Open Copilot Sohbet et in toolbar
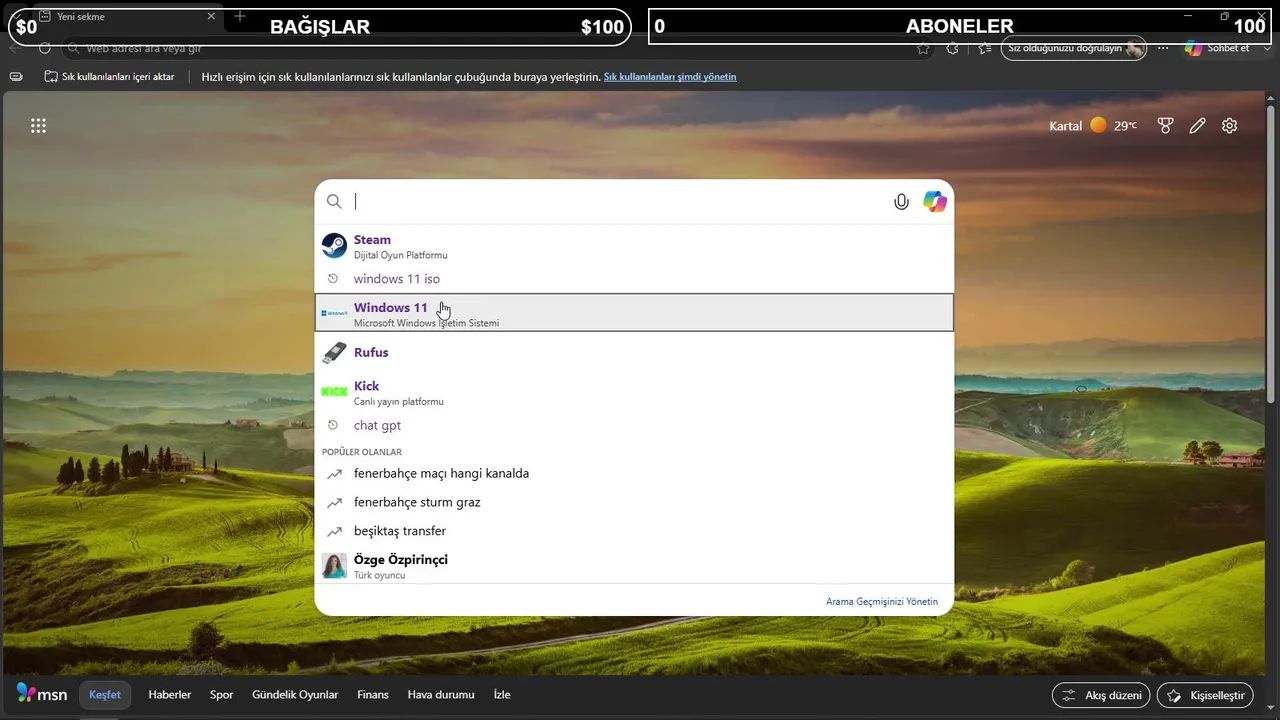1280x720 pixels. pyautogui.click(x=1217, y=48)
